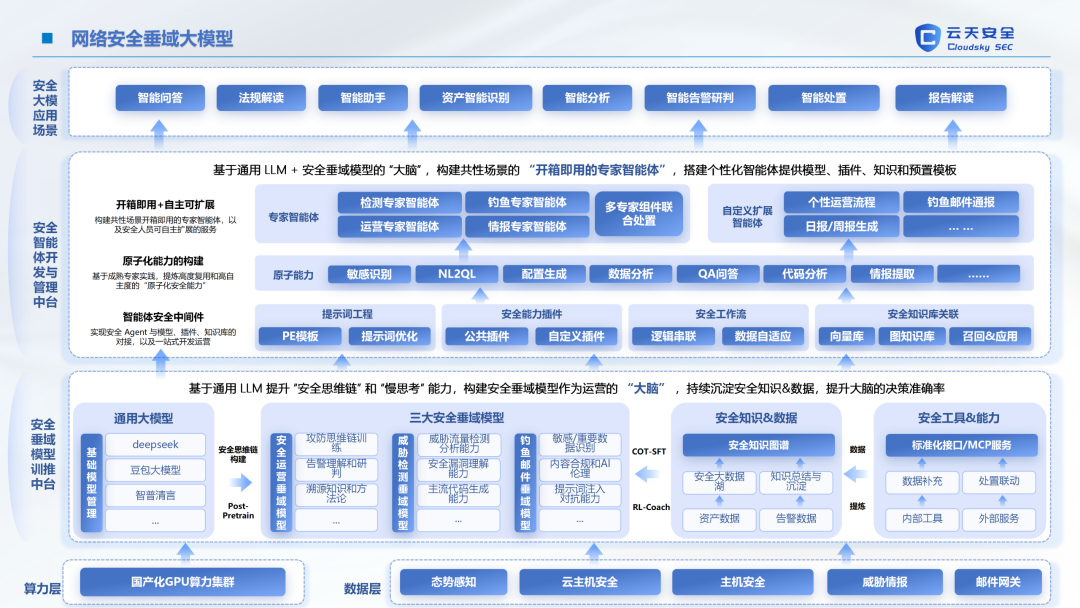The height and width of the screenshot is (608, 1080).
Task: Click the 邮件网关 block
Action: tap(998, 582)
